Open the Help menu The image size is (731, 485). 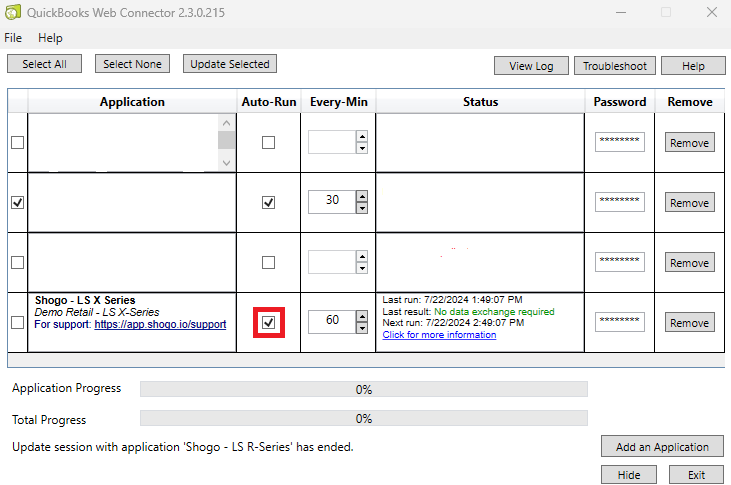coord(50,38)
